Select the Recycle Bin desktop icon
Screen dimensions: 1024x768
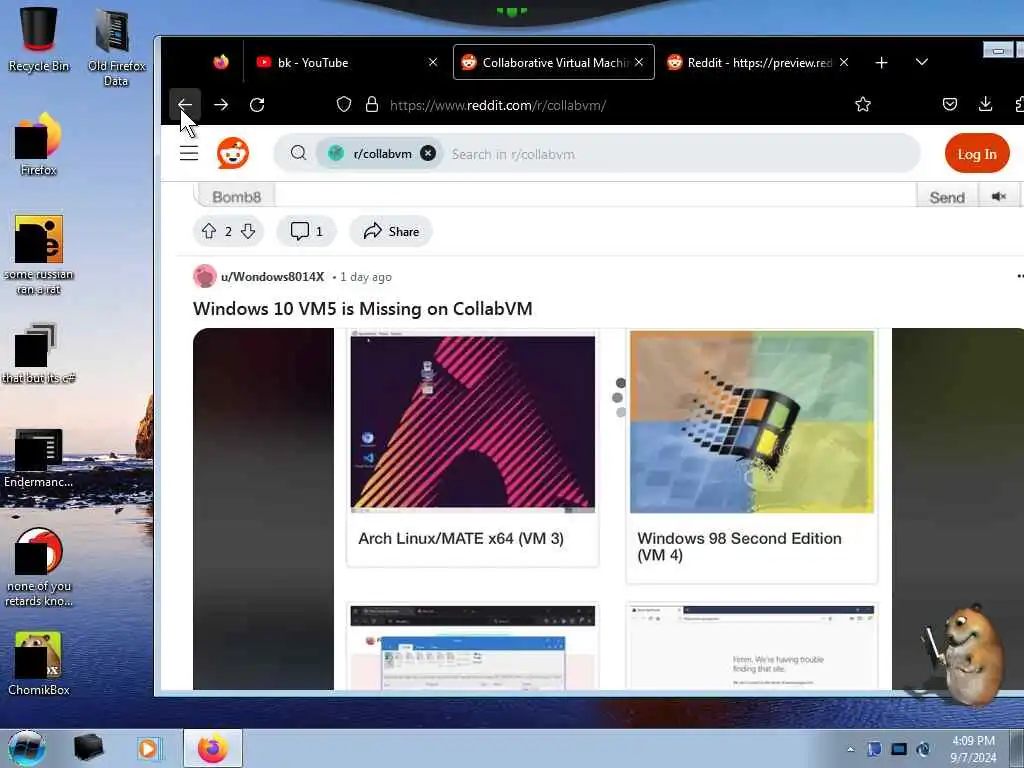[x=39, y=39]
